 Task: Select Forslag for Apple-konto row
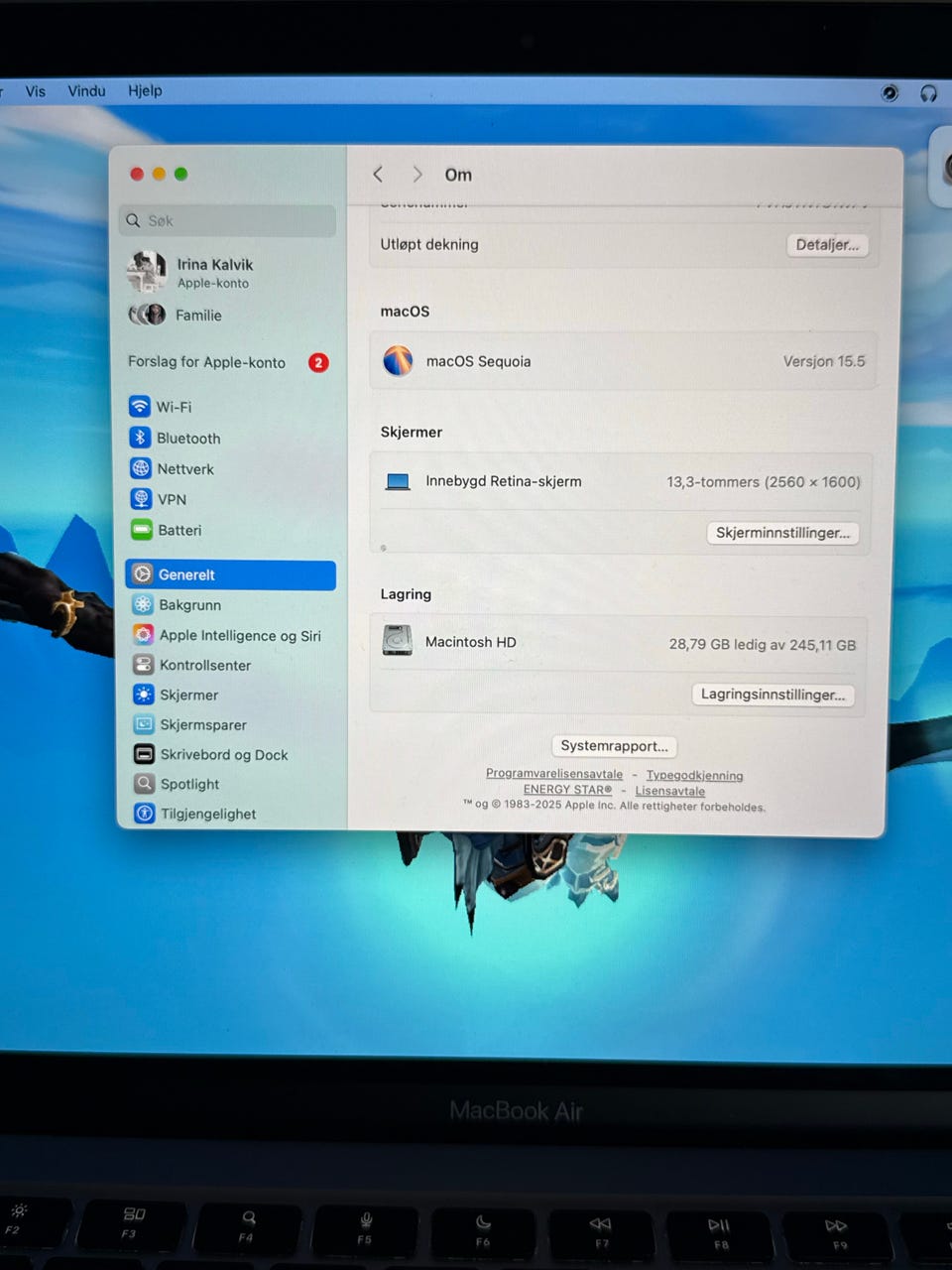228,362
